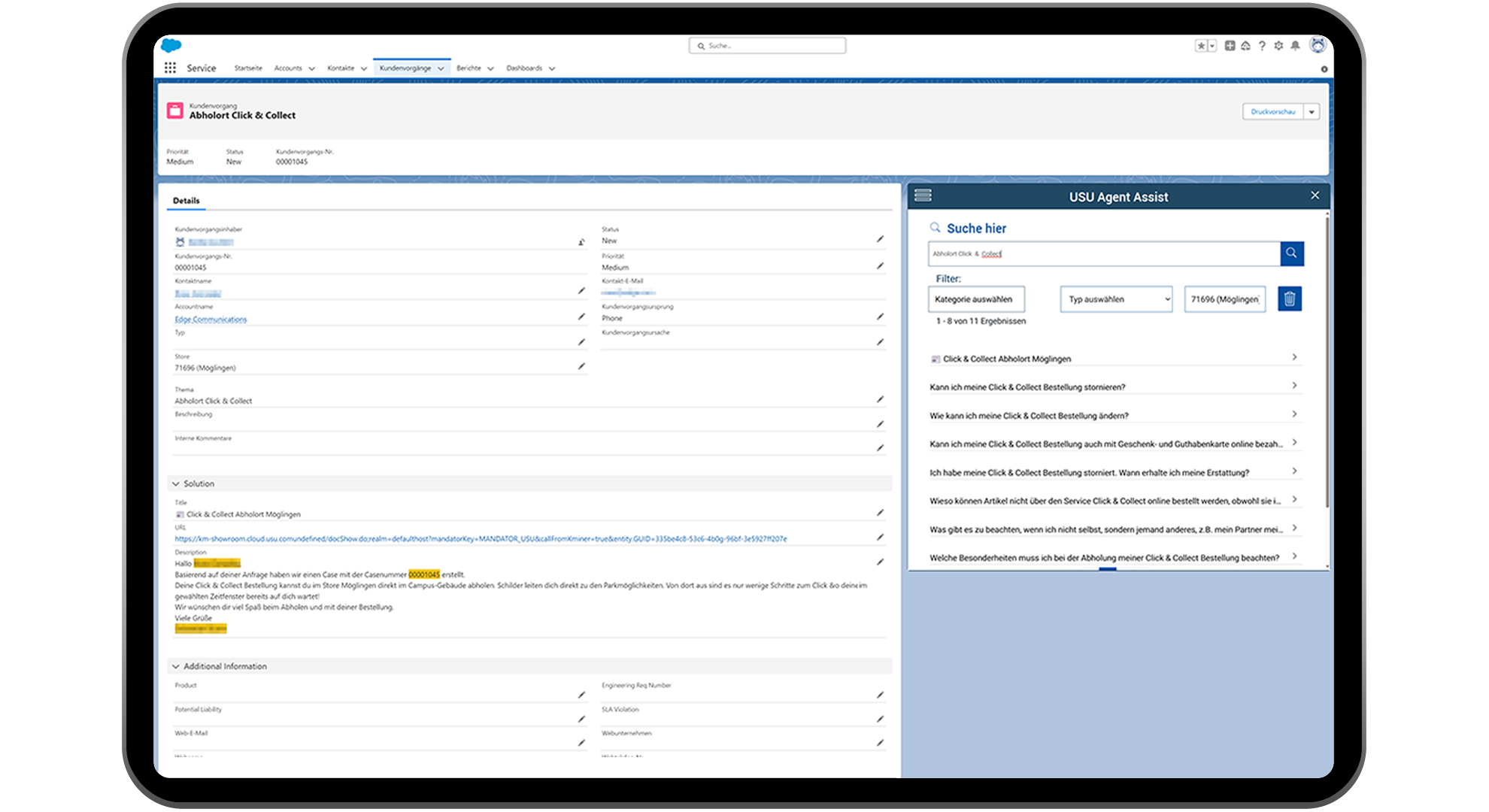Screen dimensions: 1489x812
Task: Edit the Interne Kommentare field pencil
Action: tap(880, 448)
